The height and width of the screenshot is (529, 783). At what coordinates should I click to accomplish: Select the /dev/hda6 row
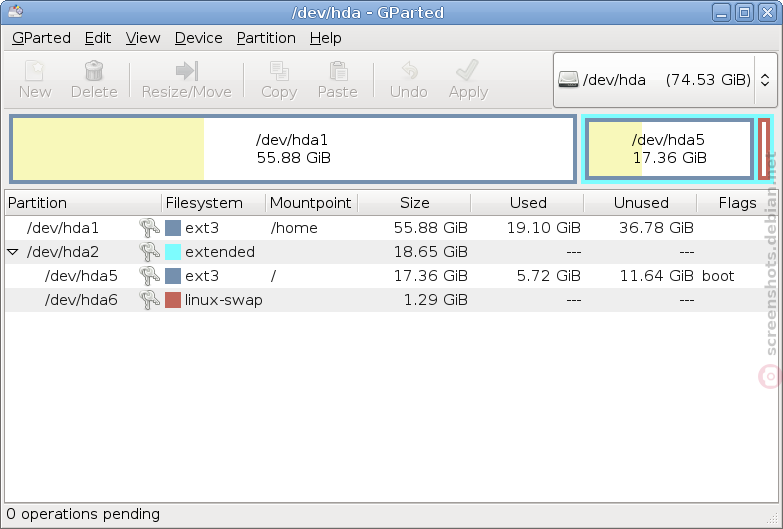click(391, 300)
